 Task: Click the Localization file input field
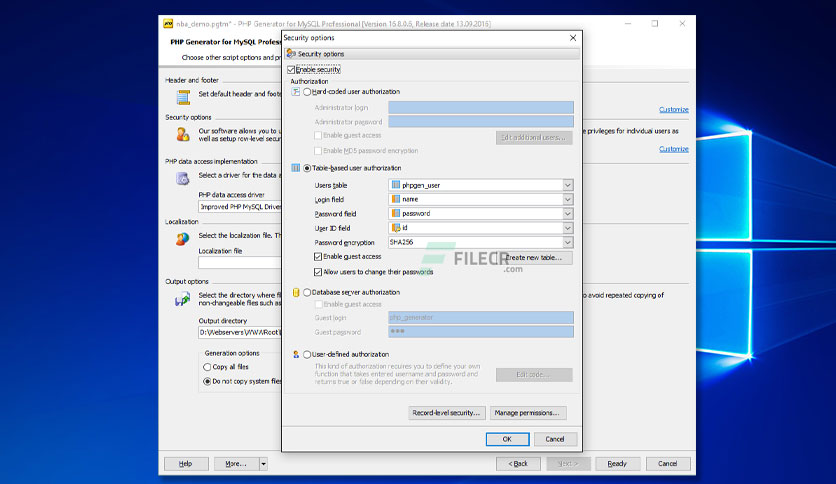pos(240,263)
